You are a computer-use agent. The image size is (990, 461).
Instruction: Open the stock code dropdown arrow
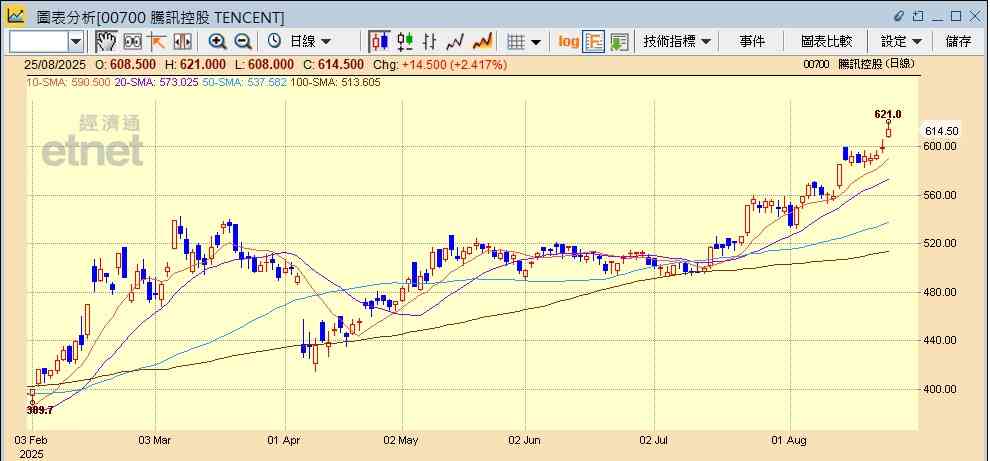coord(76,42)
